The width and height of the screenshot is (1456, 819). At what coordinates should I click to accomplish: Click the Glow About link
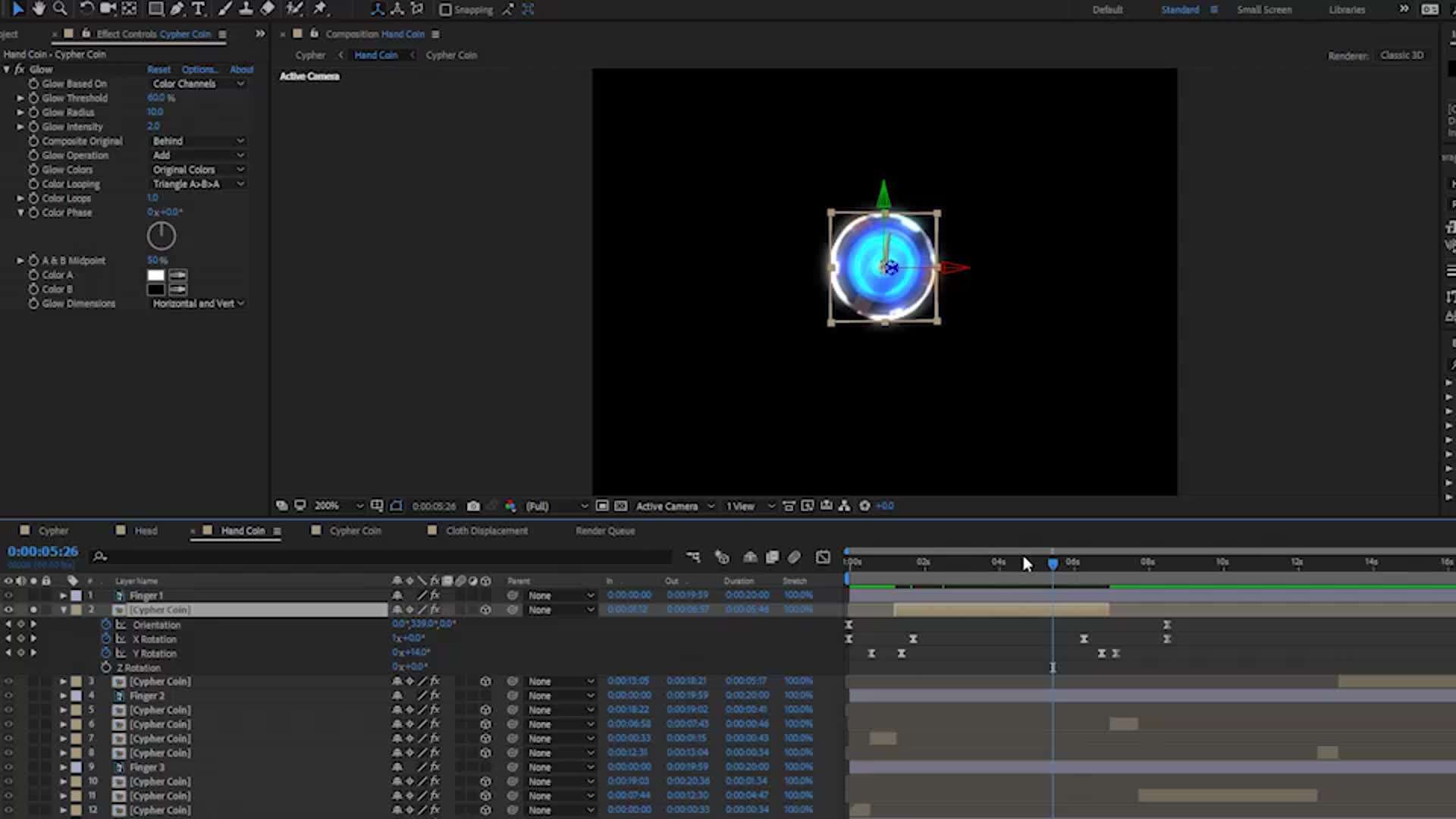[242, 69]
